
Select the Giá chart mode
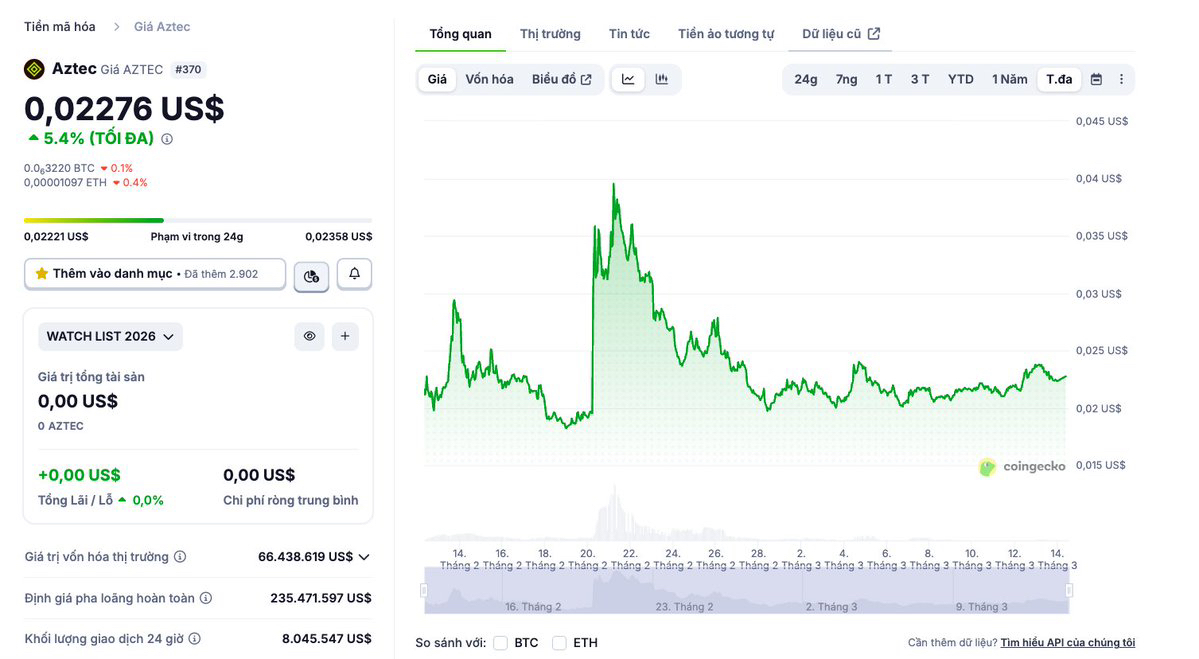tap(437, 80)
